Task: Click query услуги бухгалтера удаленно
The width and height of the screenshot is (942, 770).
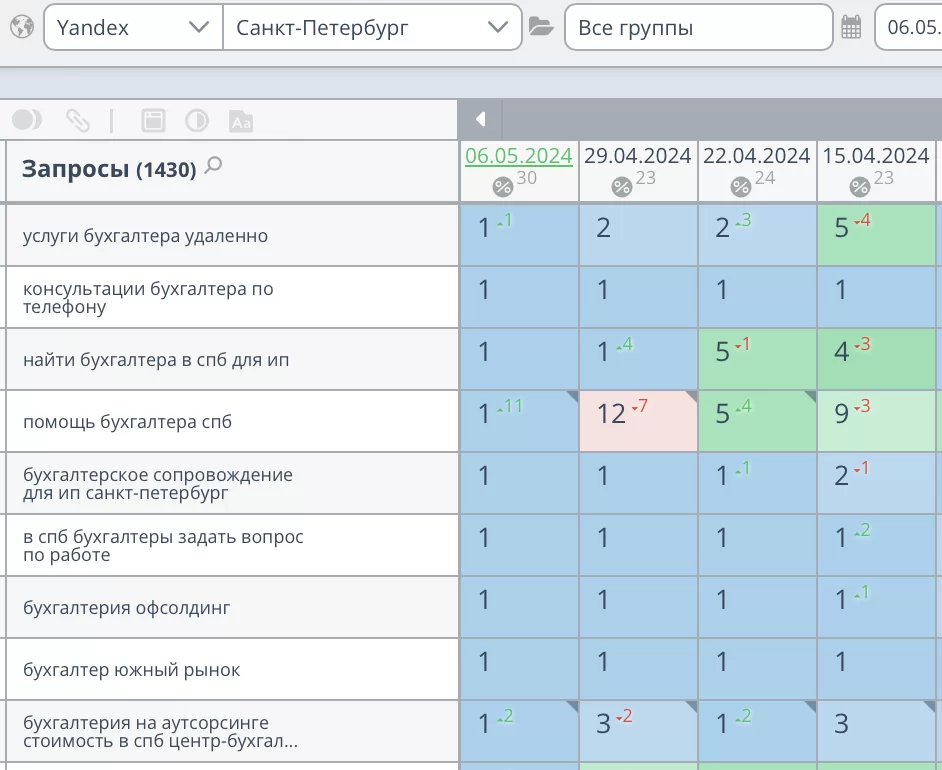Action: click(145, 236)
